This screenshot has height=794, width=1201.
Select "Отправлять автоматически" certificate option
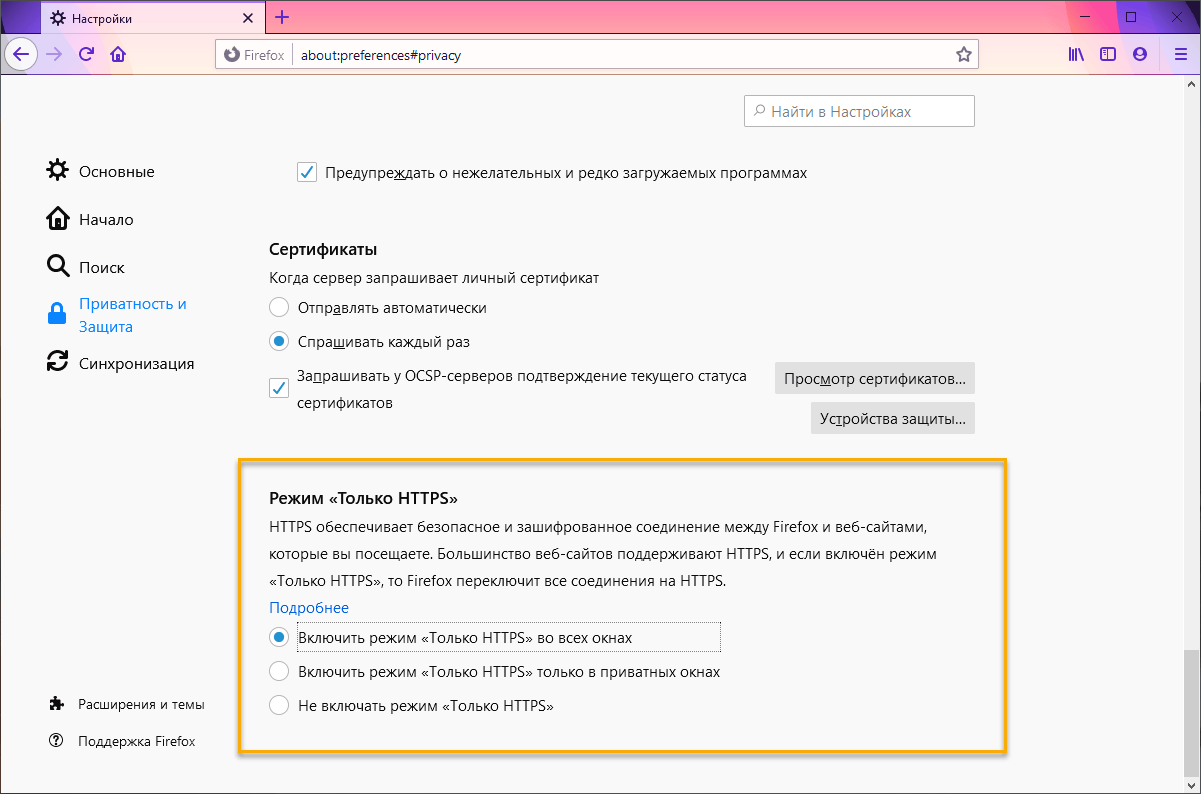click(280, 308)
